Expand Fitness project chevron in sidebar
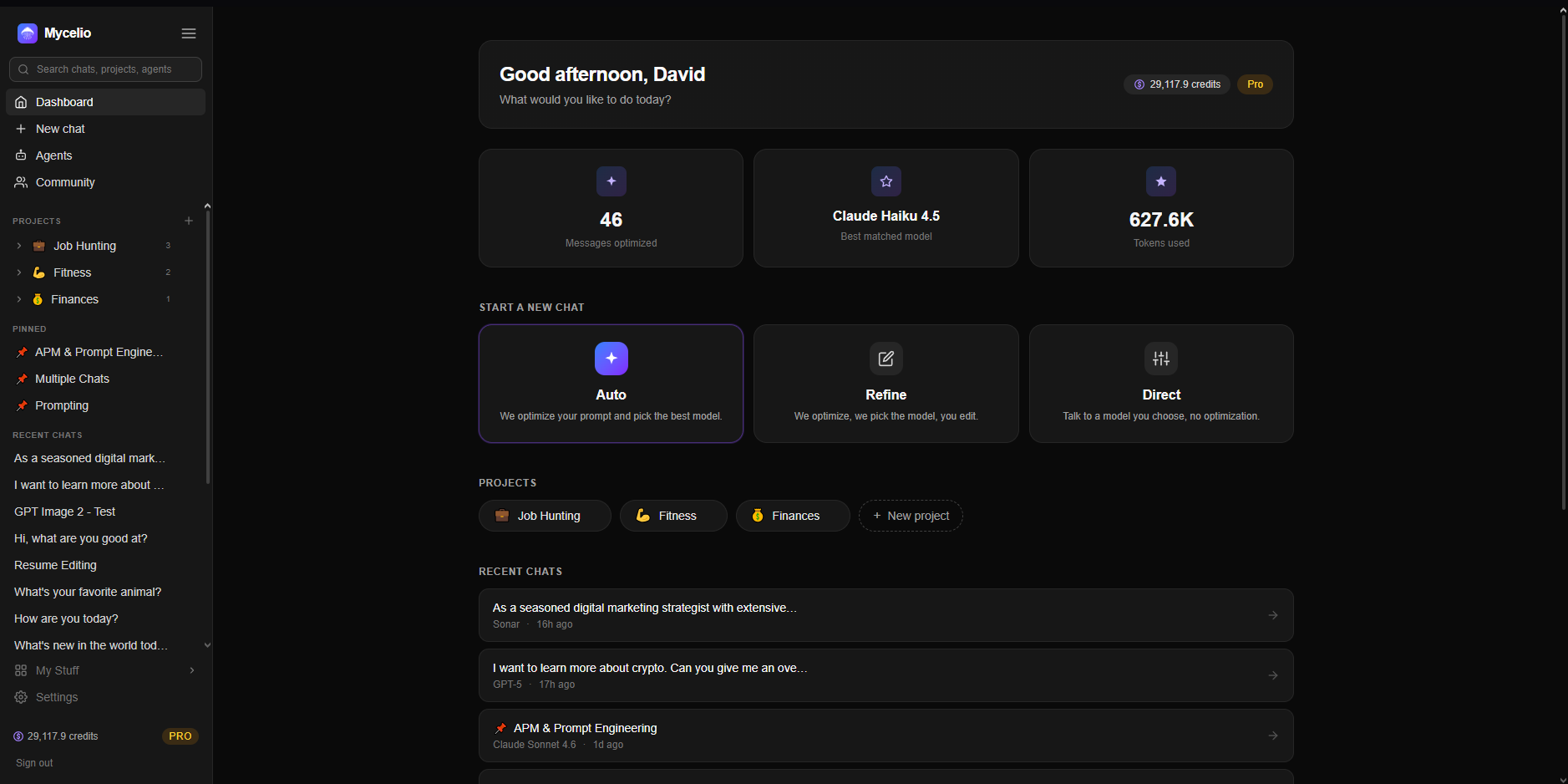This screenshot has width=1568, height=784. [19, 272]
